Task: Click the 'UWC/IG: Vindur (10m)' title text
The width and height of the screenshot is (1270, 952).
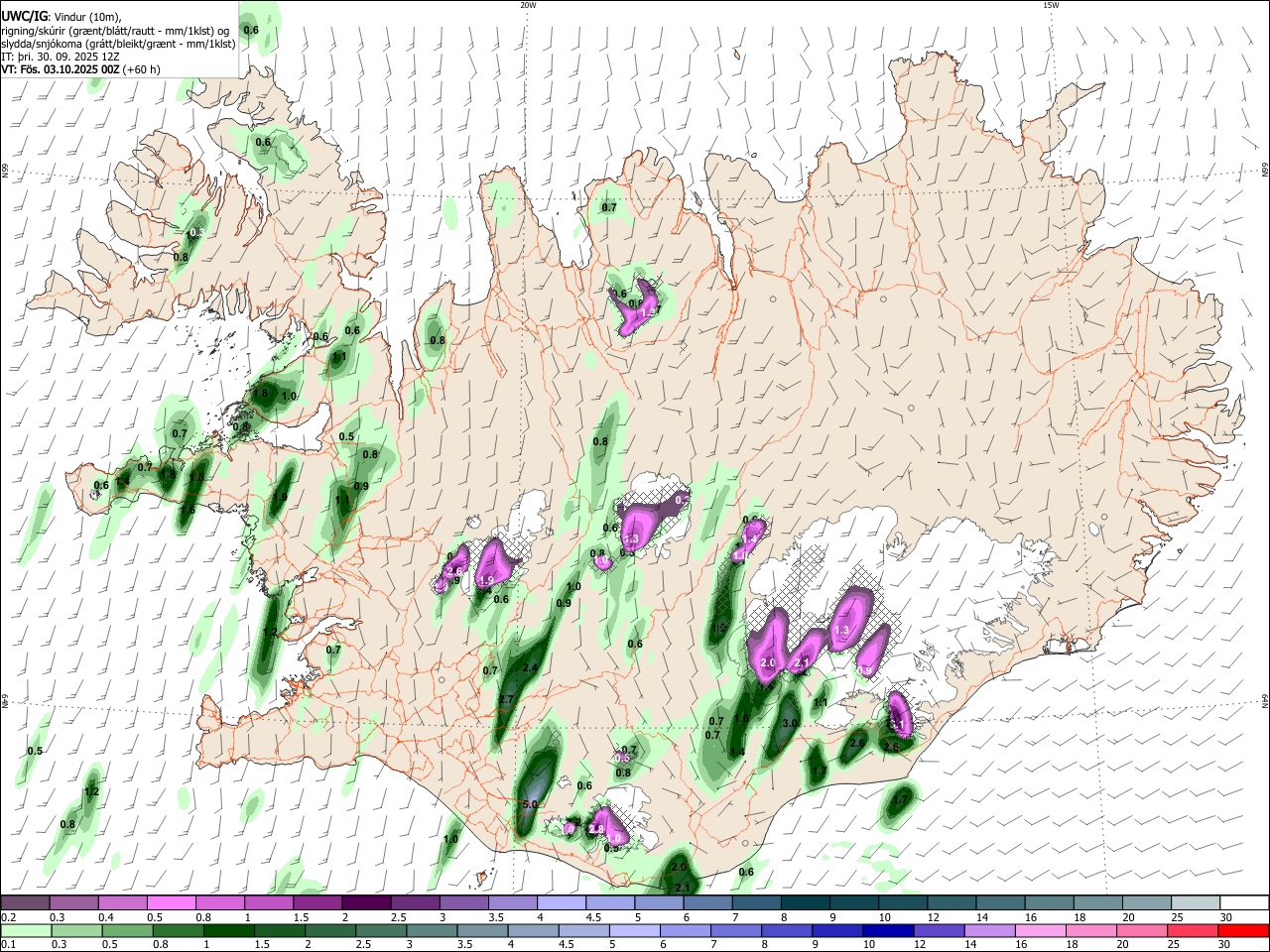Action: coord(62,16)
